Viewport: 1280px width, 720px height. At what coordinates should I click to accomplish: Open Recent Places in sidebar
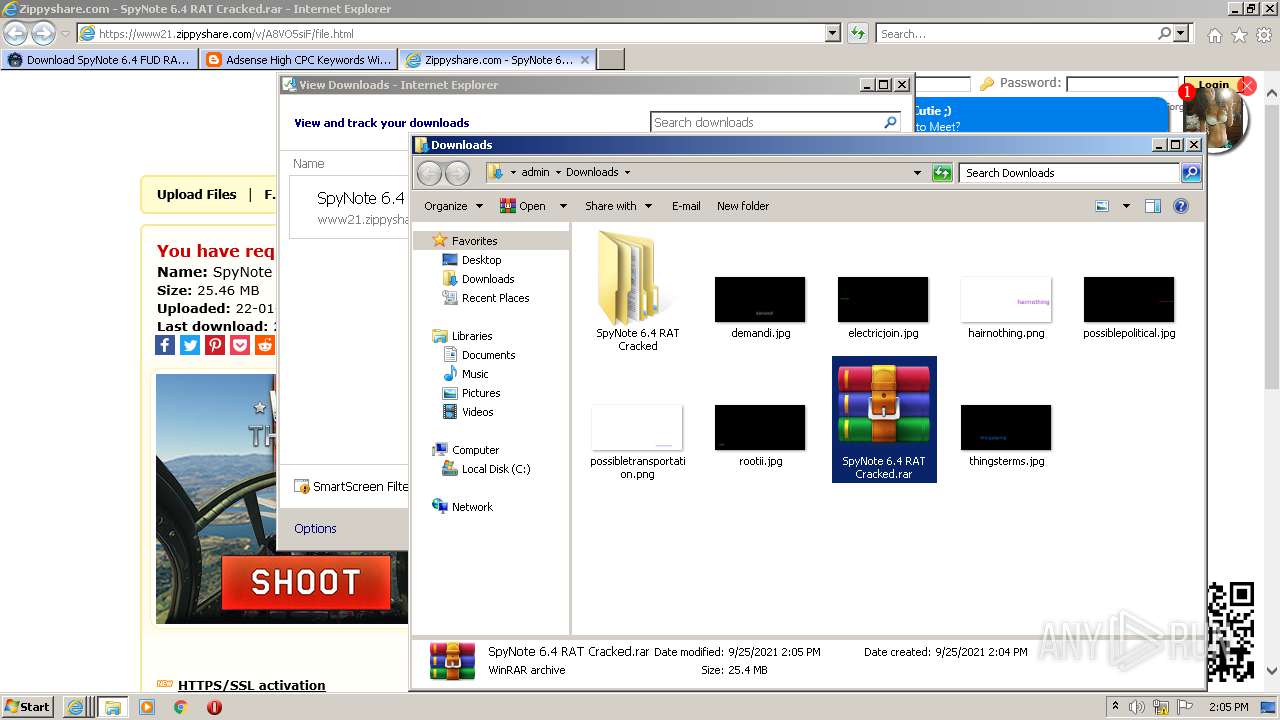[495, 298]
